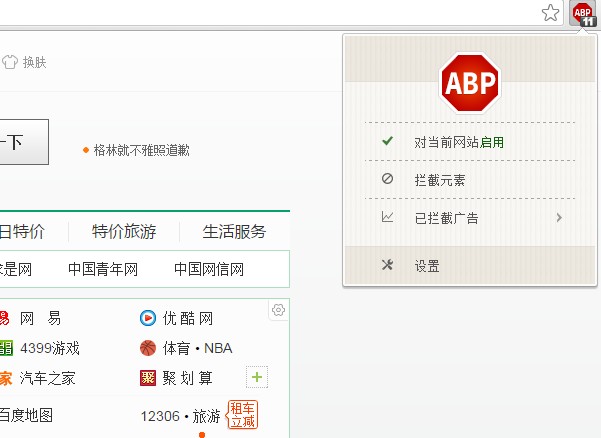This screenshot has width=601, height=438.
Task: Open the 12306·旅游 link
Action: pyautogui.click(x=181, y=416)
